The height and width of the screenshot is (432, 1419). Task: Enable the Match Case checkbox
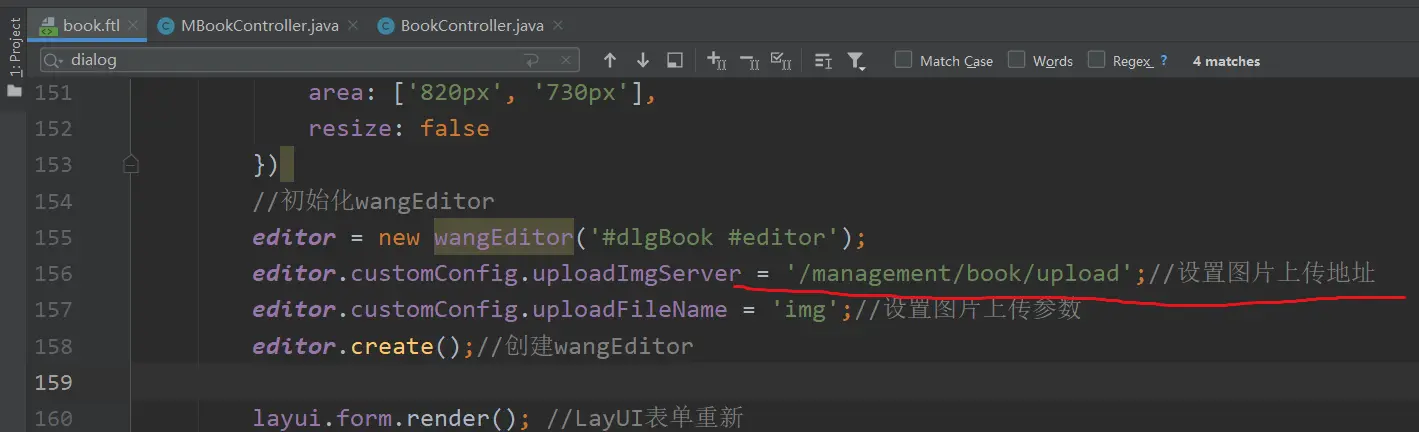coord(903,60)
